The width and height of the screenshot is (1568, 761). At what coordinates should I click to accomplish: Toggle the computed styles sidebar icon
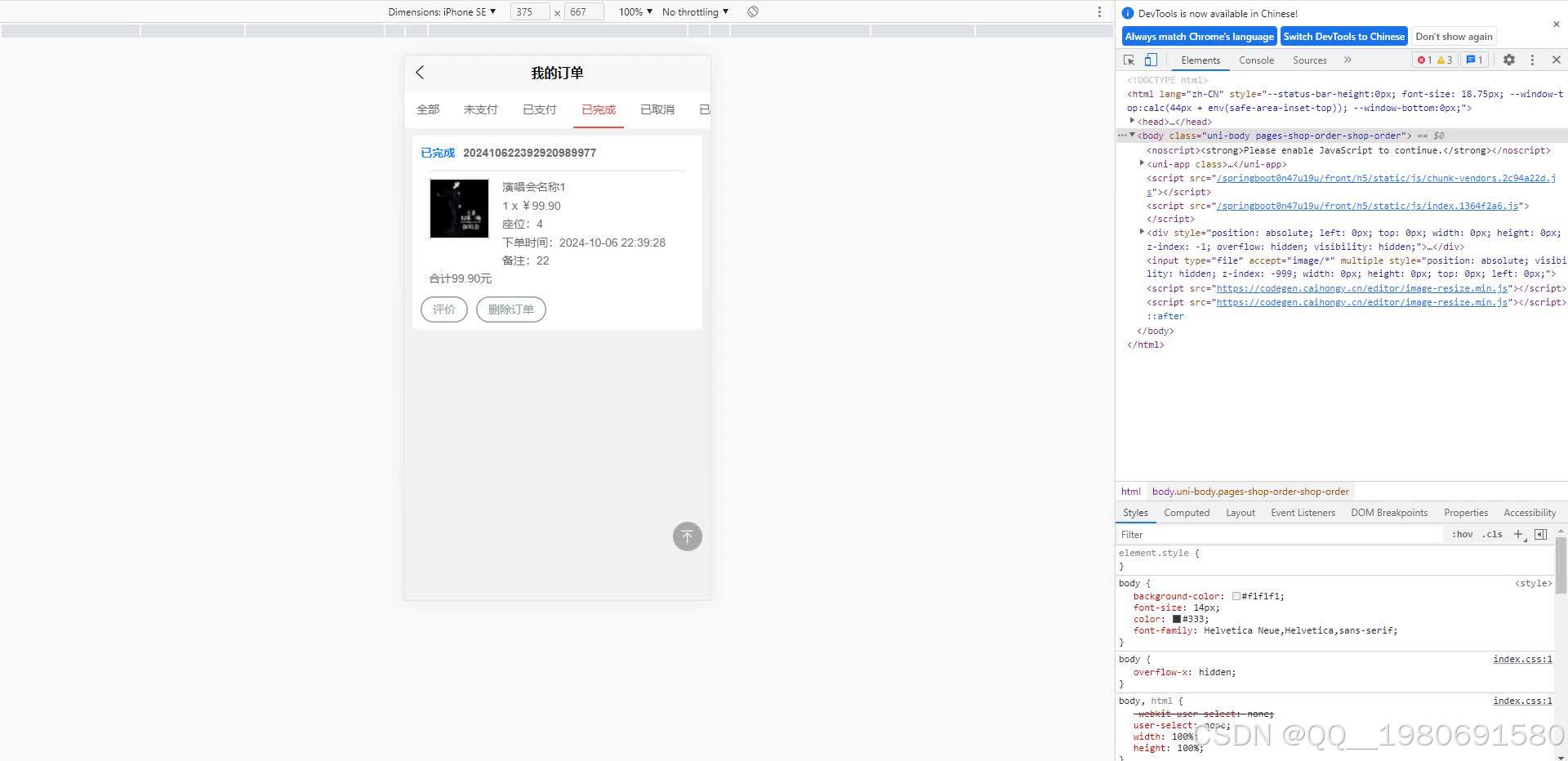(x=1540, y=534)
